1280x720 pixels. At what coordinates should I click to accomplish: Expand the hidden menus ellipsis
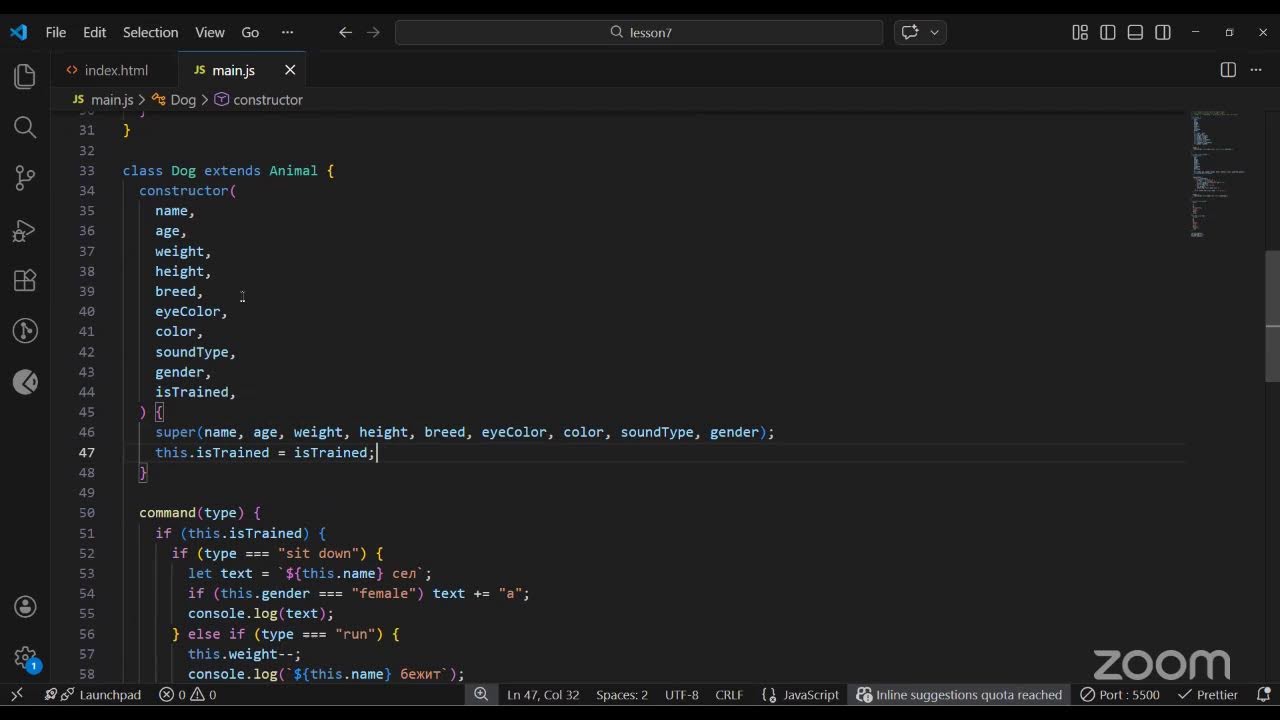(x=288, y=32)
